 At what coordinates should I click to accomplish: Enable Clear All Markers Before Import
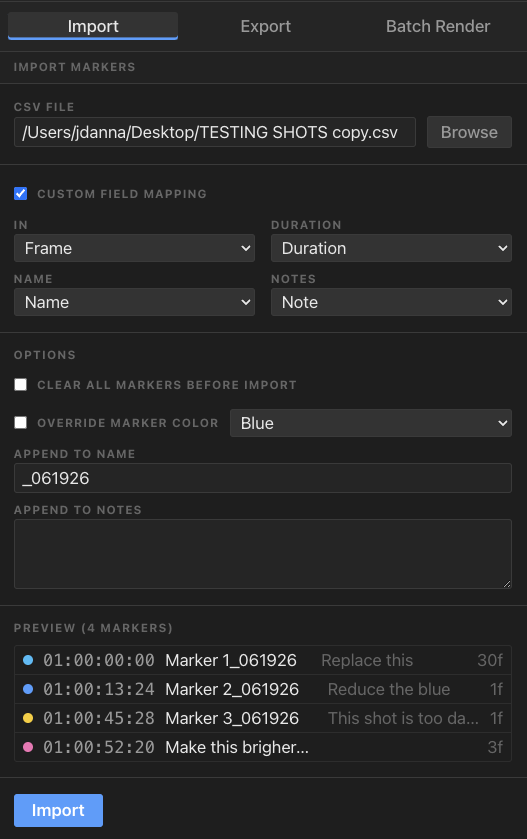20,385
